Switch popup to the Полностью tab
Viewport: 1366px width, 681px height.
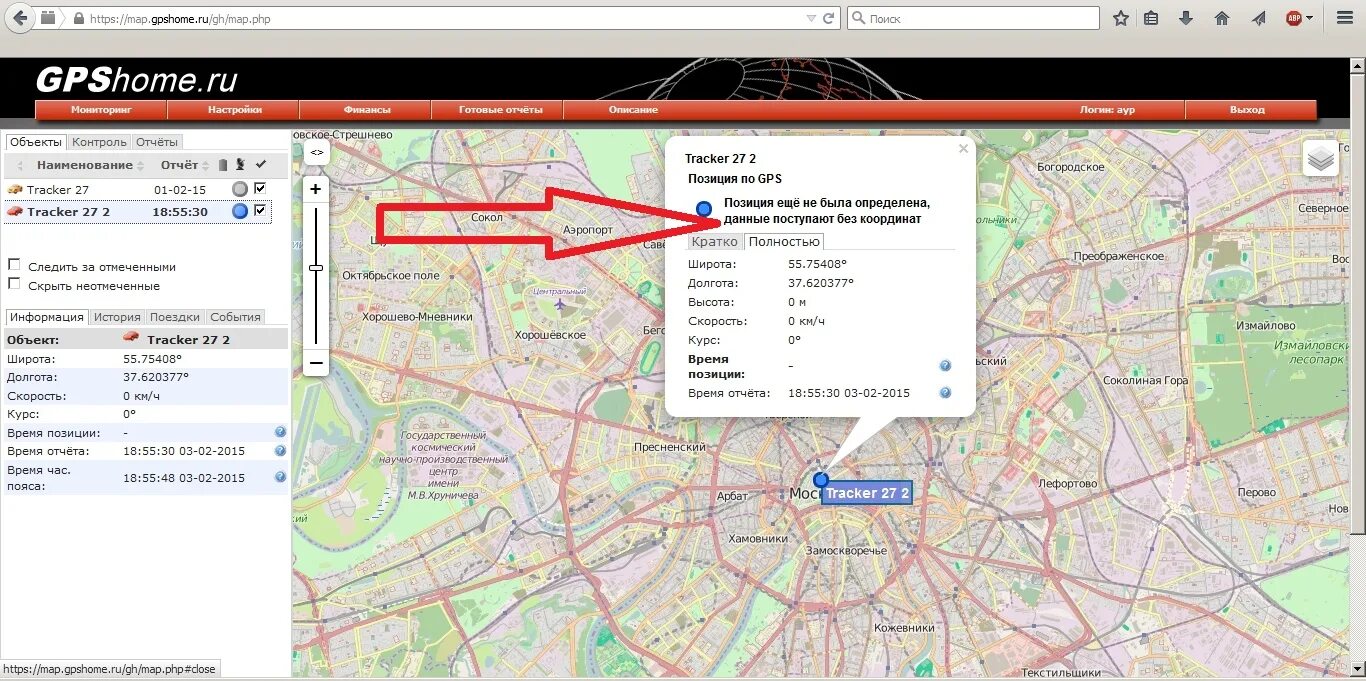pyautogui.click(x=784, y=242)
